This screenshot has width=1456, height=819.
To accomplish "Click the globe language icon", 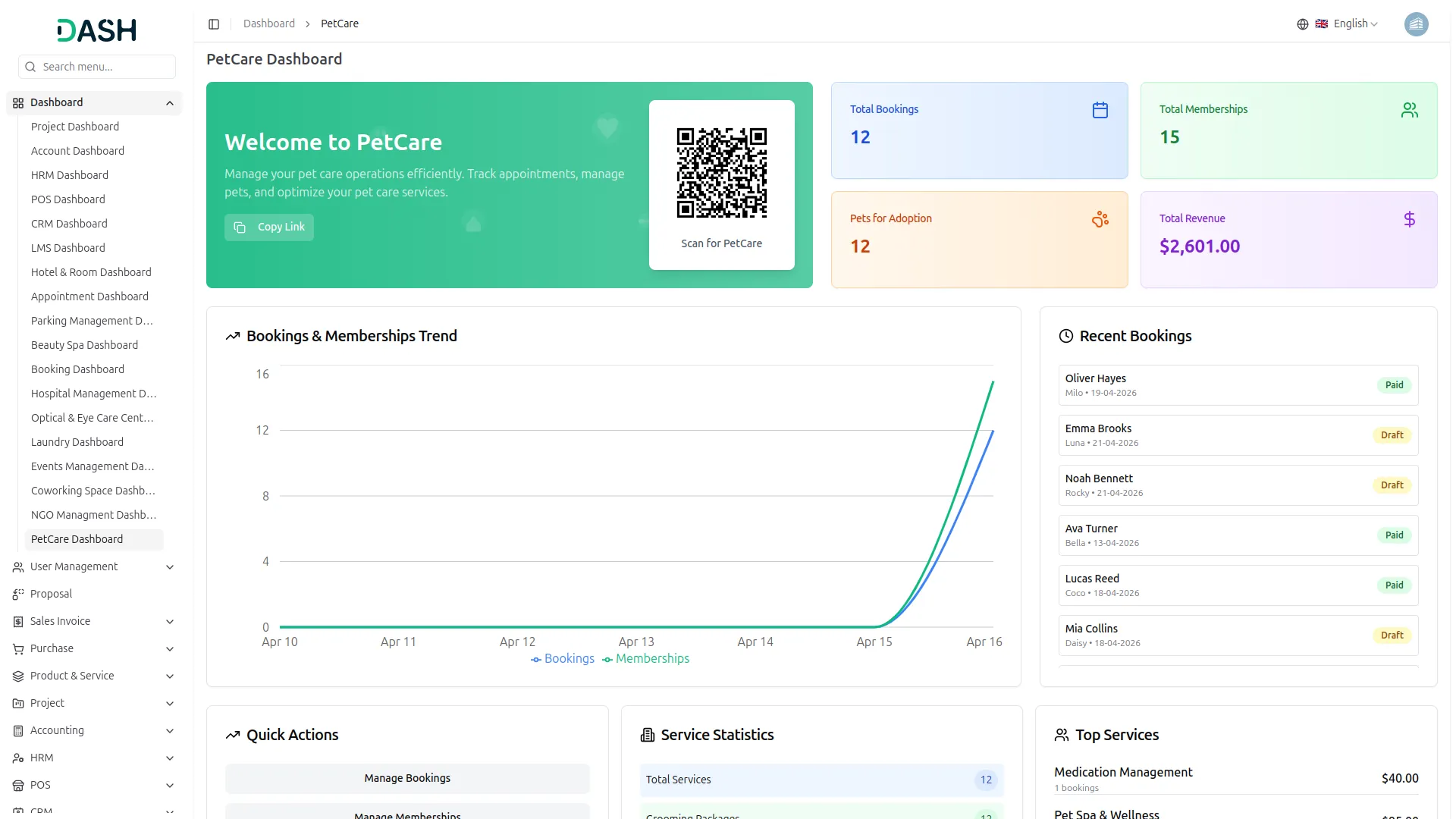I will pyautogui.click(x=1302, y=24).
